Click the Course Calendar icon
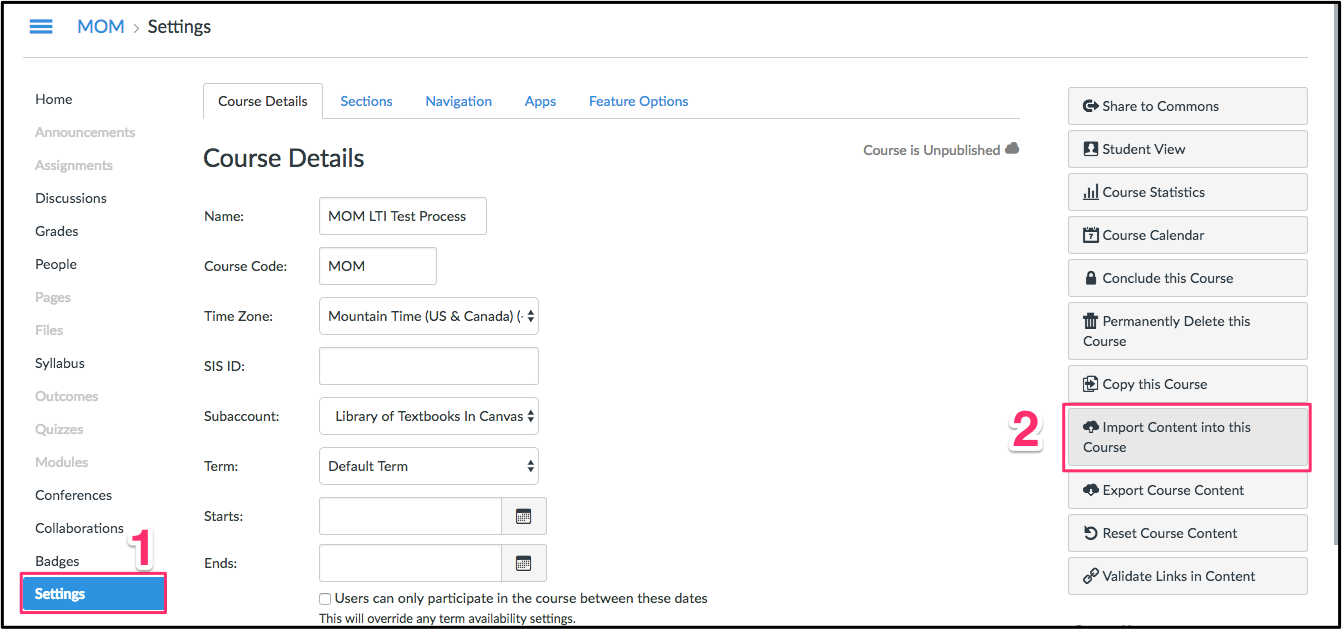1342x629 pixels. [1090, 234]
